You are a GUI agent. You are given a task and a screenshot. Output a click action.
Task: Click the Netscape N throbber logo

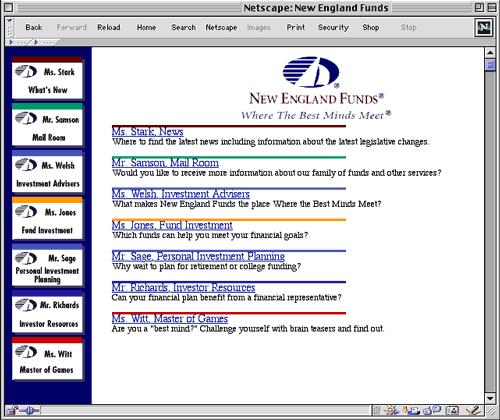tap(483, 27)
